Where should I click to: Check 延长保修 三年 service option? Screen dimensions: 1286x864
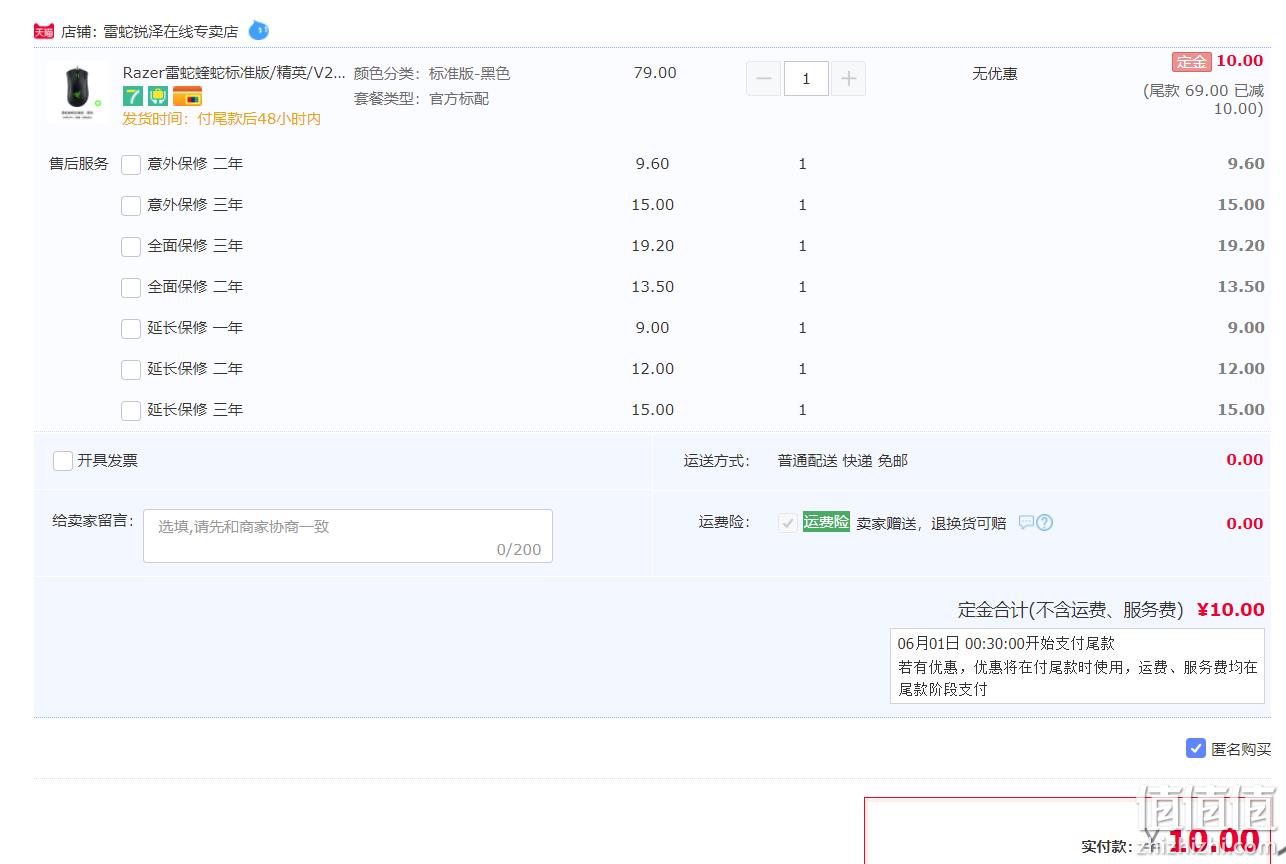pos(131,411)
